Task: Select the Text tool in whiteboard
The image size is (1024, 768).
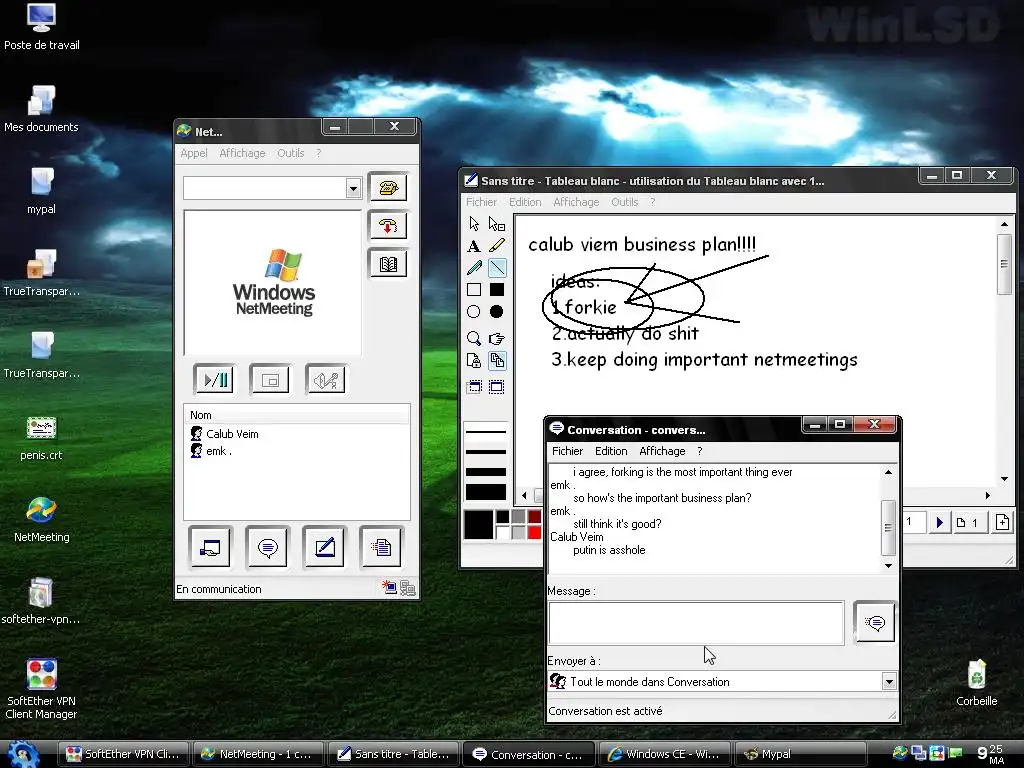Action: (x=474, y=246)
